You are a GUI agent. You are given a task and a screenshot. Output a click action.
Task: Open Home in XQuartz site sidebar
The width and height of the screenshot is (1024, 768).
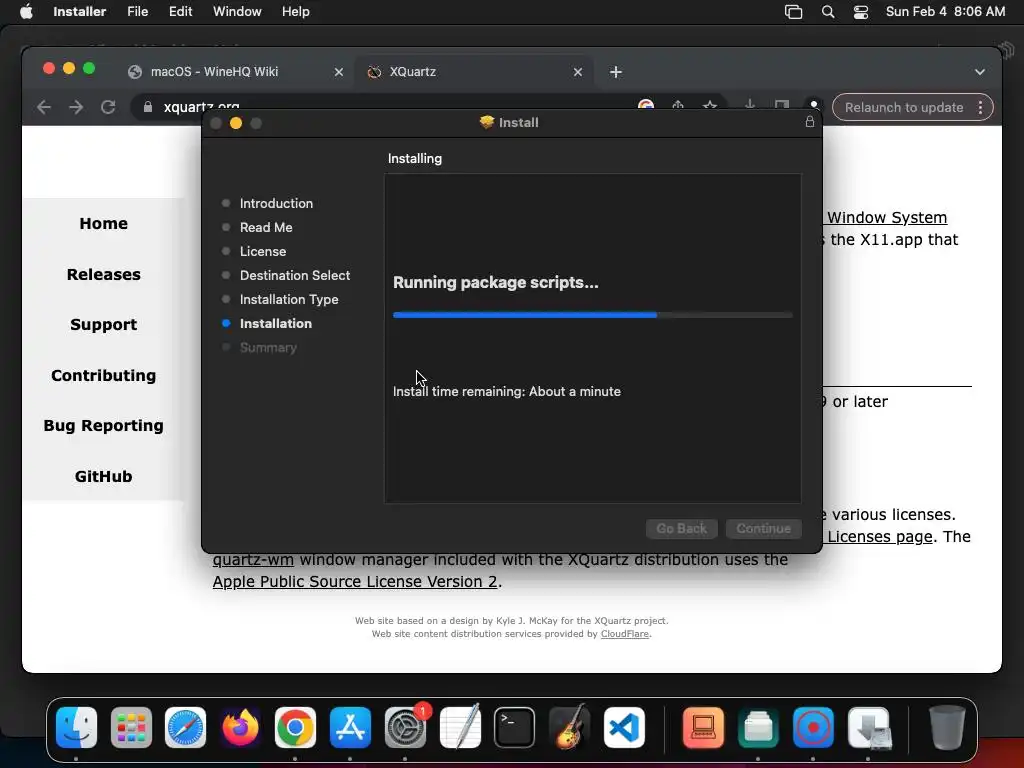(103, 223)
